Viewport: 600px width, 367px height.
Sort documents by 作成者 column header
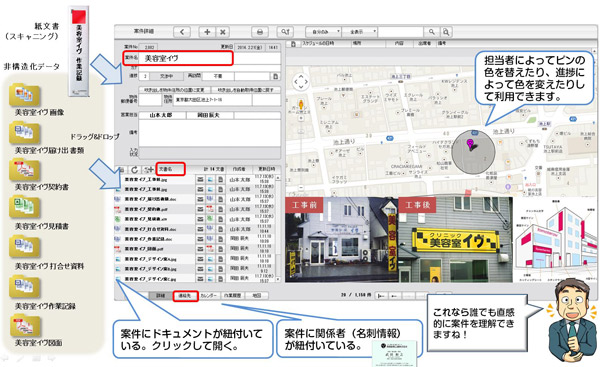click(240, 169)
